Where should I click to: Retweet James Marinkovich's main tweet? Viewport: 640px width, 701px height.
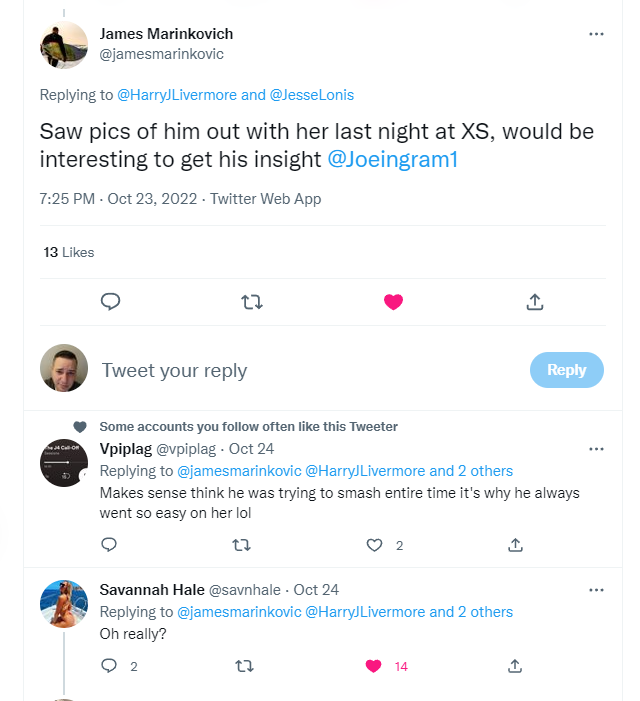(252, 301)
